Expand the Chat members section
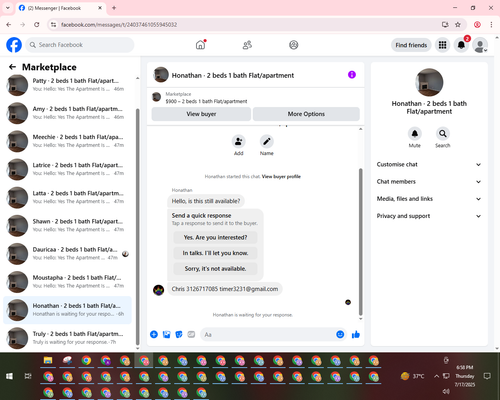This screenshot has width=500, height=400. tap(429, 182)
